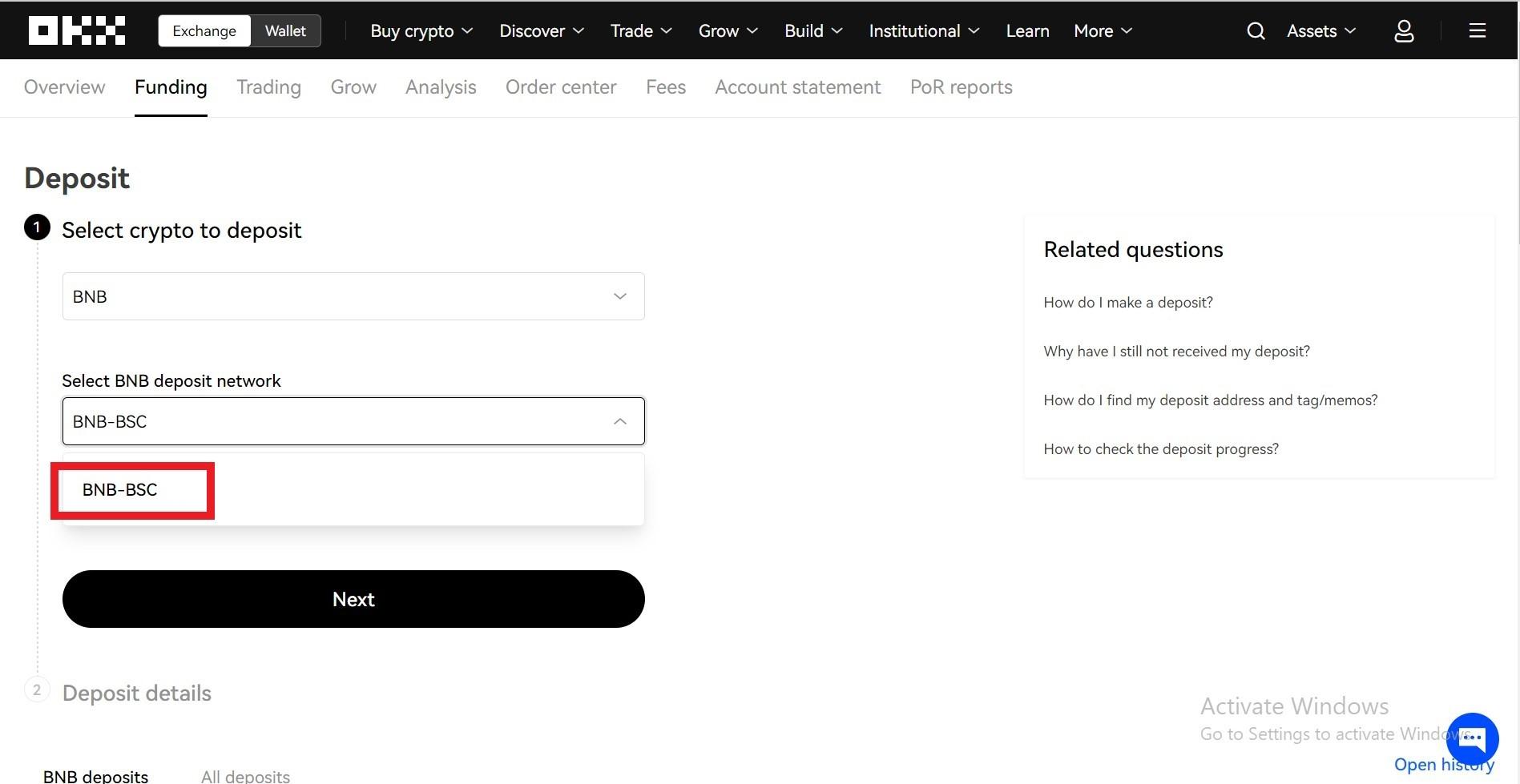Expand the Trade menu
This screenshot has width=1520, height=784.
(x=641, y=30)
